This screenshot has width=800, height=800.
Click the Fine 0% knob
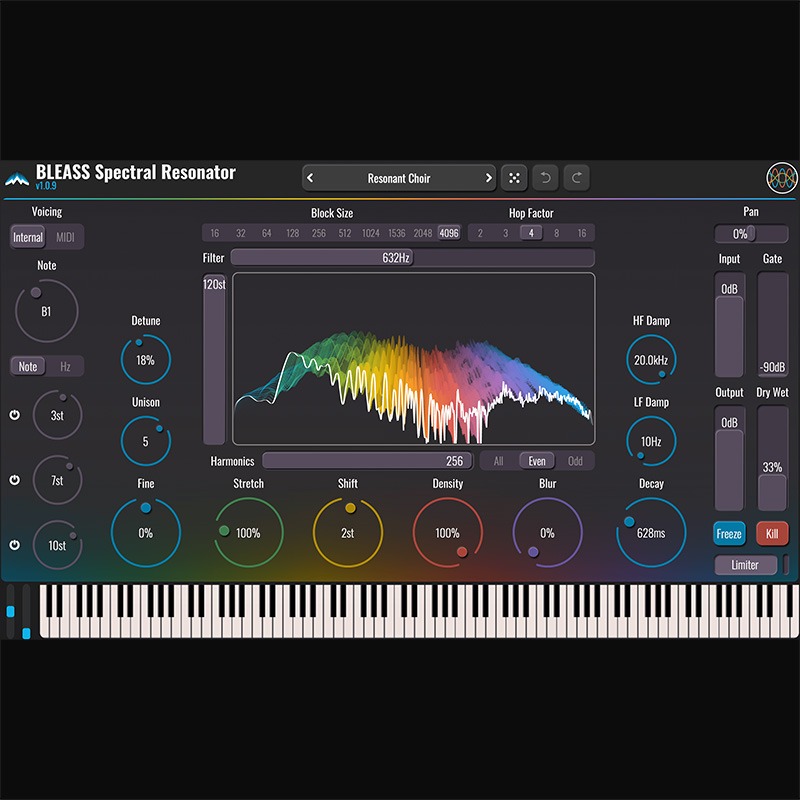145,533
